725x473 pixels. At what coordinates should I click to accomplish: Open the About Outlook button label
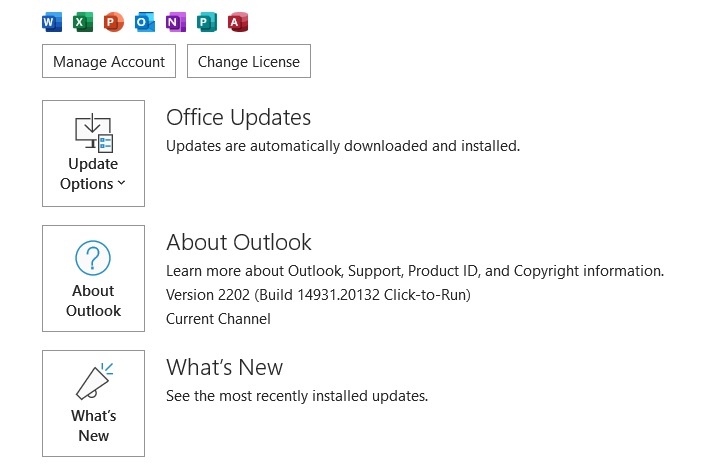coord(93,301)
